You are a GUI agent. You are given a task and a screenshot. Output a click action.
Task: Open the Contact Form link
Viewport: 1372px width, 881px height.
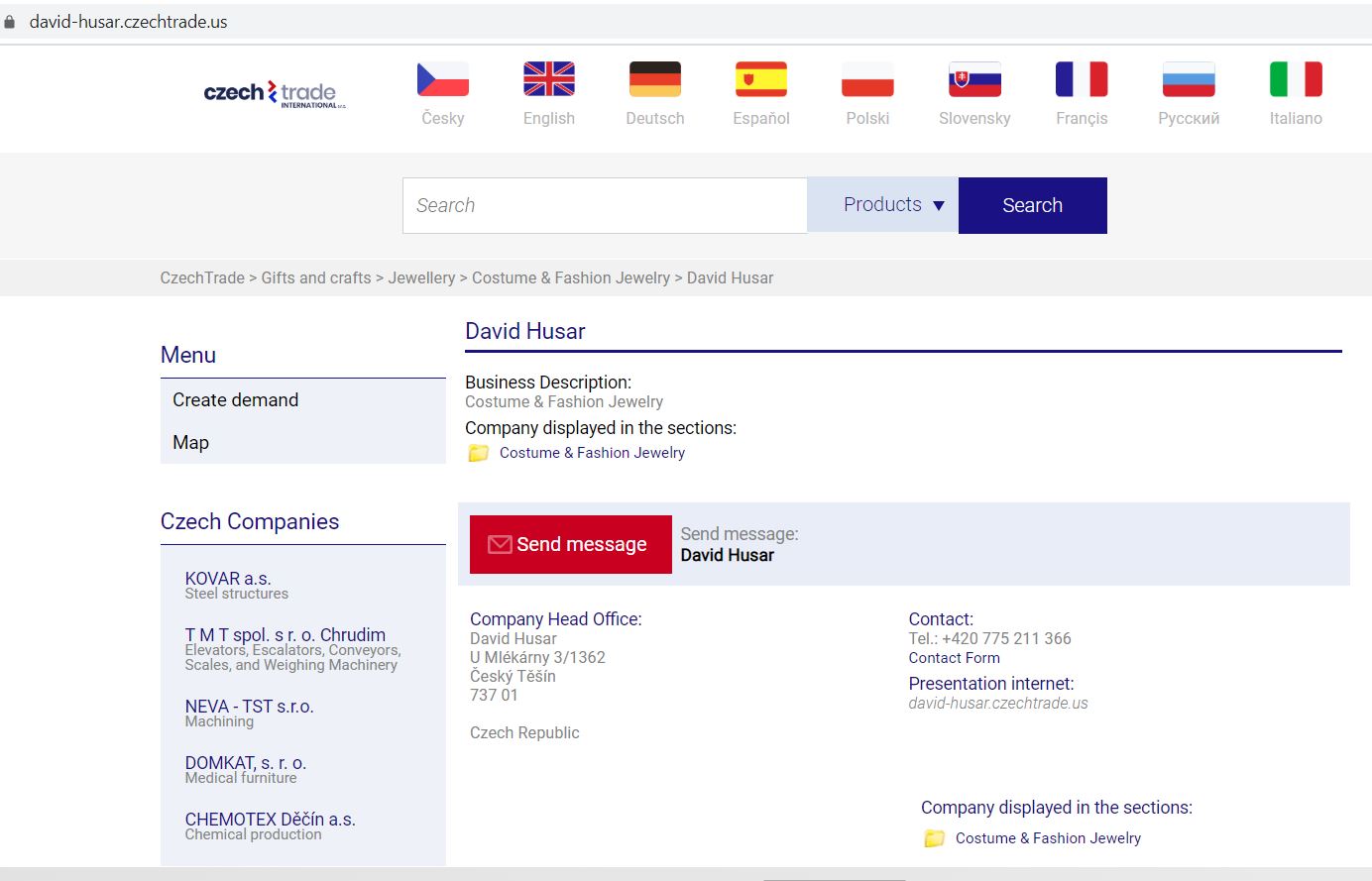[x=955, y=658]
